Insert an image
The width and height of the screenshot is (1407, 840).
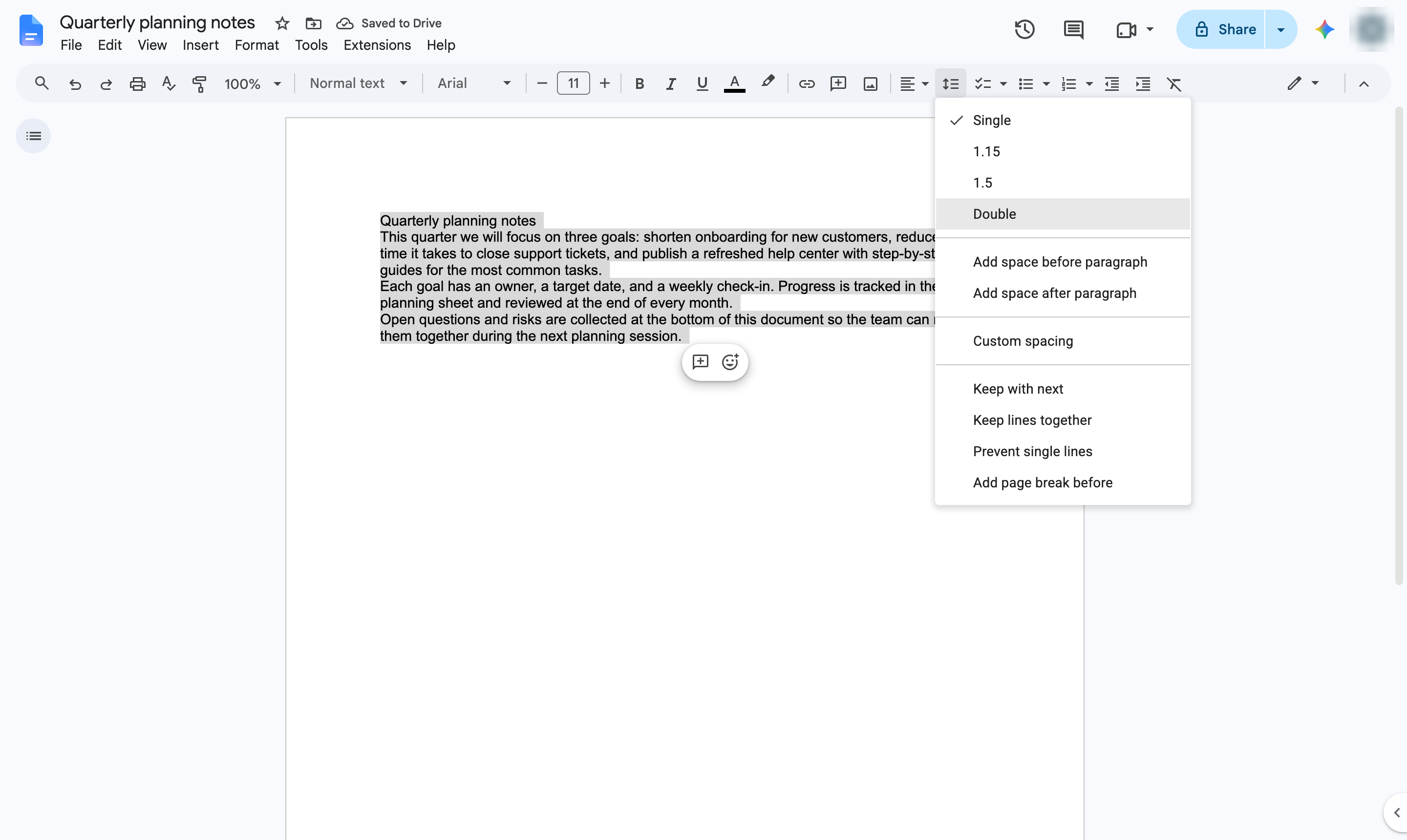tap(870, 84)
